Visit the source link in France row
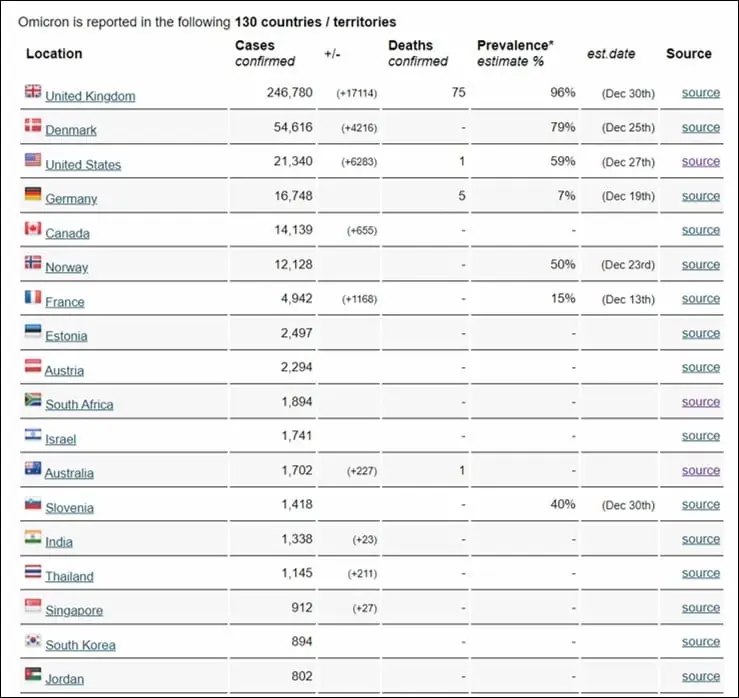This screenshot has width=739, height=698. pyautogui.click(x=701, y=299)
